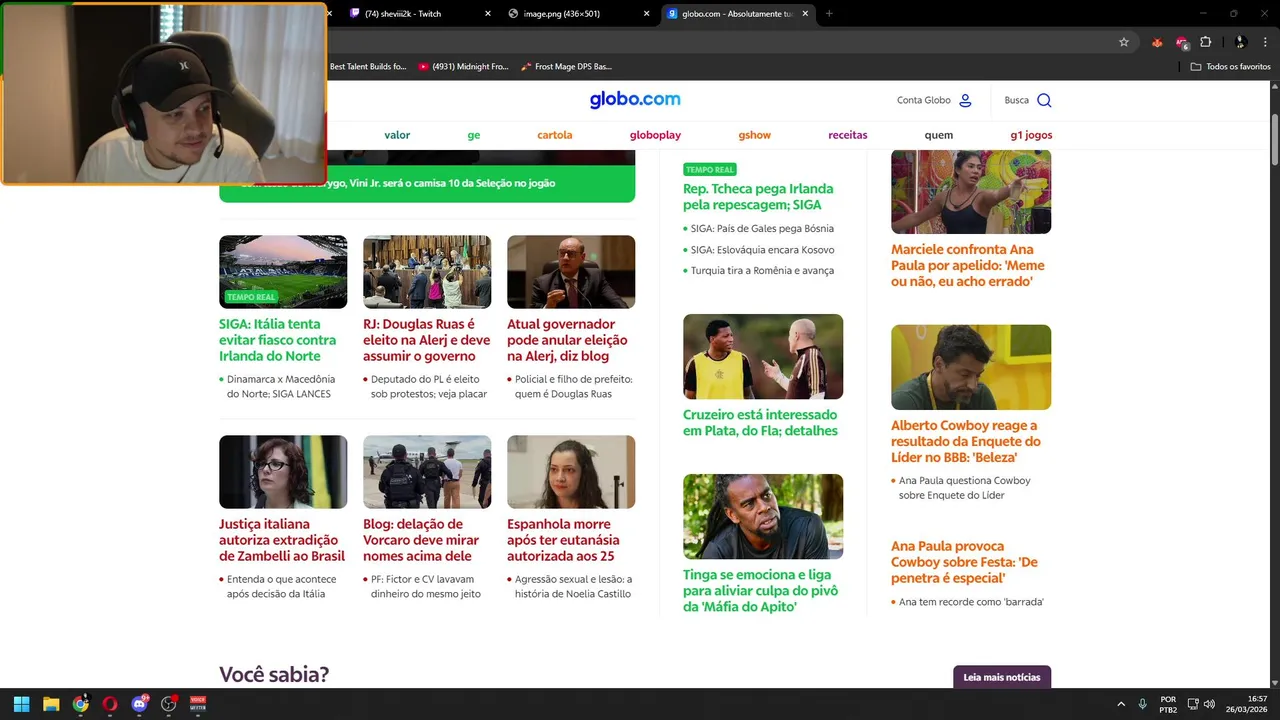Open the gshow menu item
The height and width of the screenshot is (720, 1280).
coord(755,135)
